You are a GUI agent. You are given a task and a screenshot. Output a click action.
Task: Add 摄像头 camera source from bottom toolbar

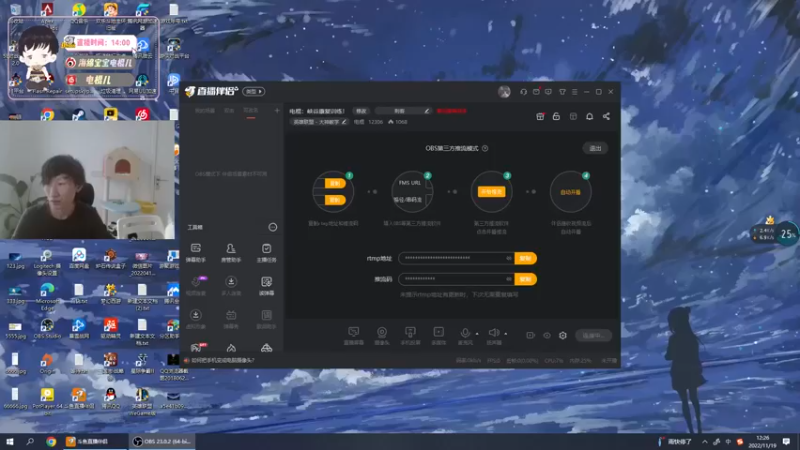[x=382, y=335]
